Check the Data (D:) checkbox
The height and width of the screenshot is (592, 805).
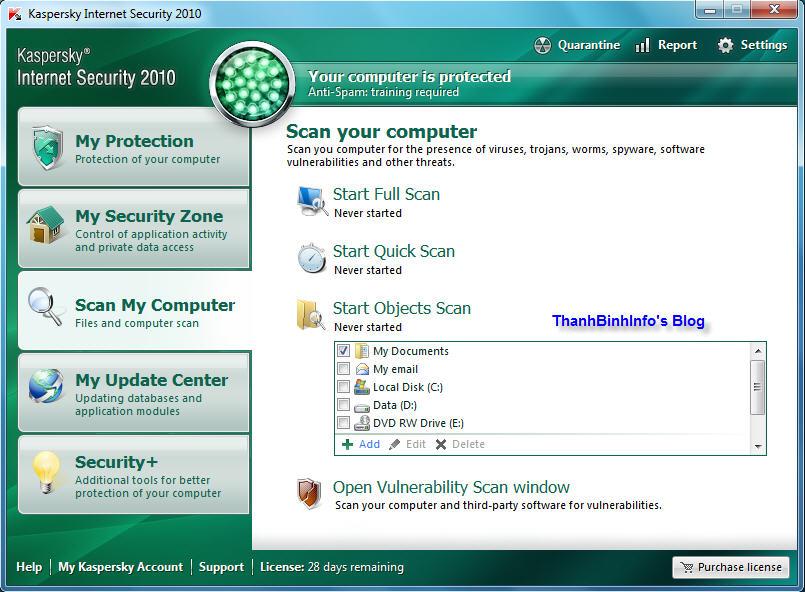pos(343,405)
